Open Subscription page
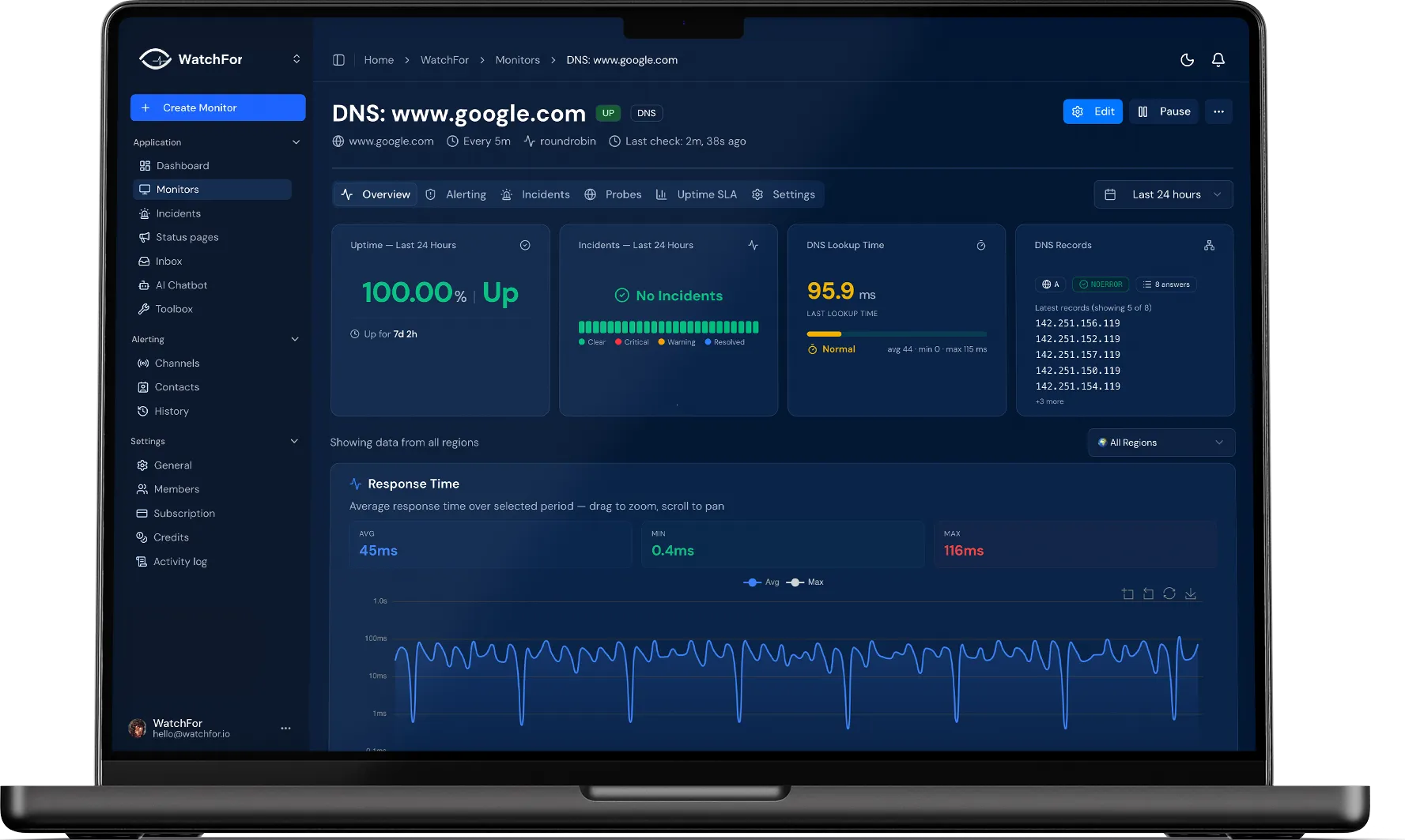Image resolution: width=1405 pixels, height=840 pixels. tap(210, 514)
